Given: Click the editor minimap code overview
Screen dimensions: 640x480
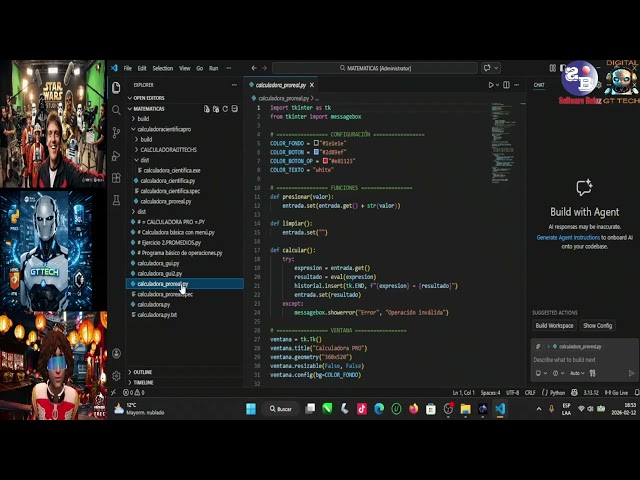Looking at the screenshot, I should 502,143.
